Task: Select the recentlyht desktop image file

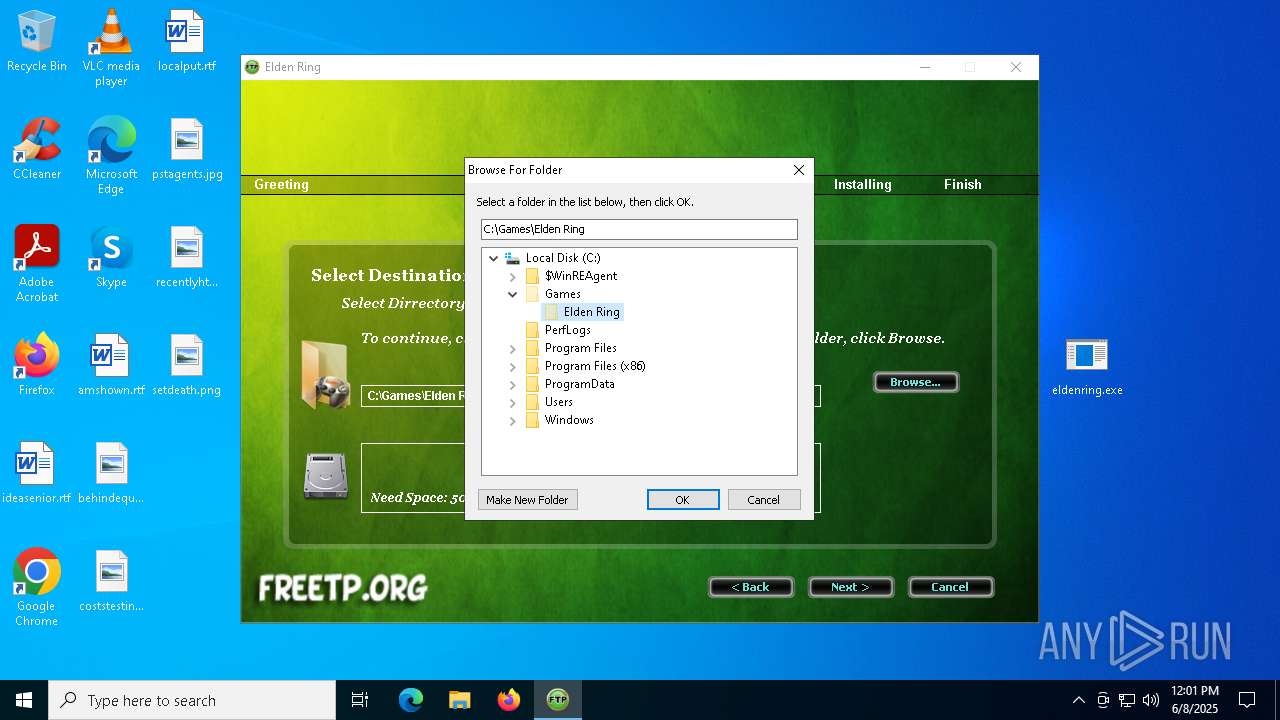Action: point(187,257)
